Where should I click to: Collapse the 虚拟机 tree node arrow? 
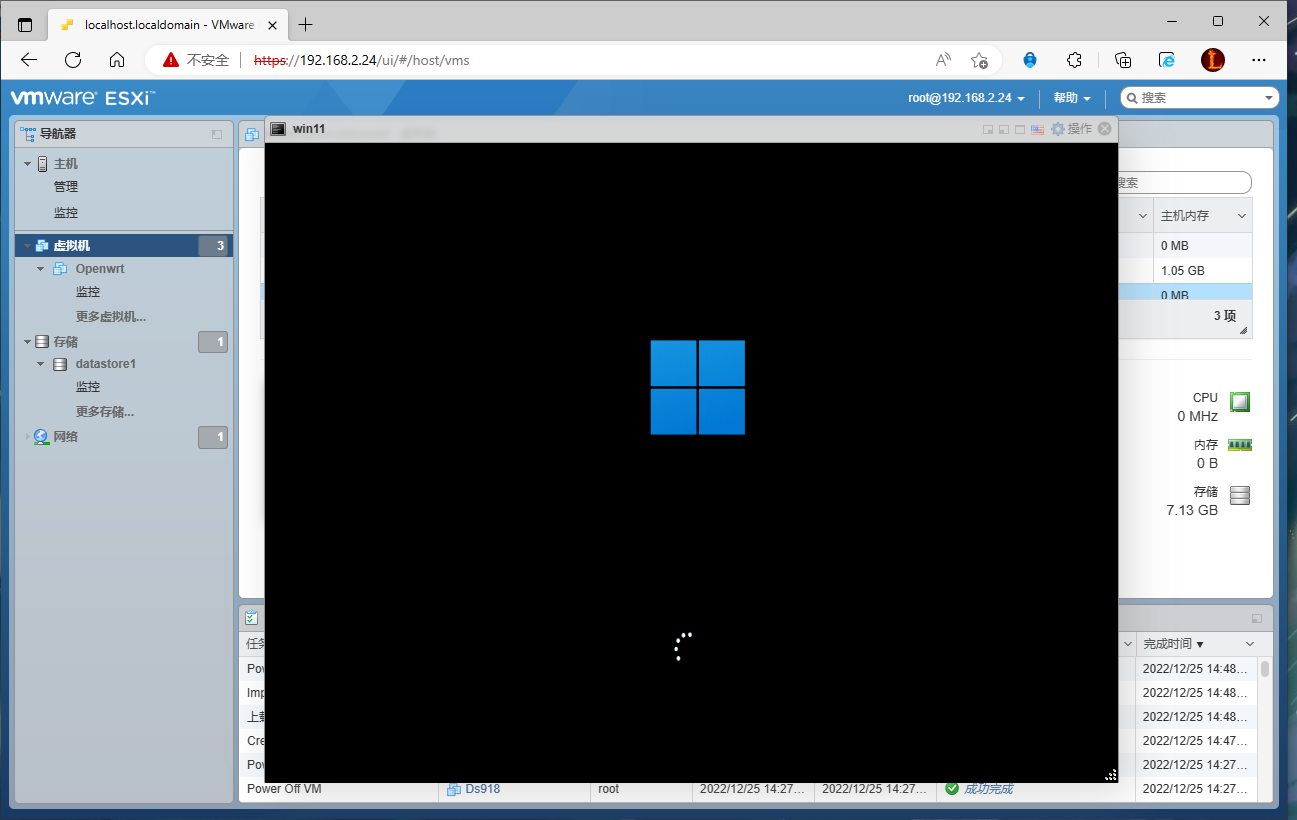[28, 245]
